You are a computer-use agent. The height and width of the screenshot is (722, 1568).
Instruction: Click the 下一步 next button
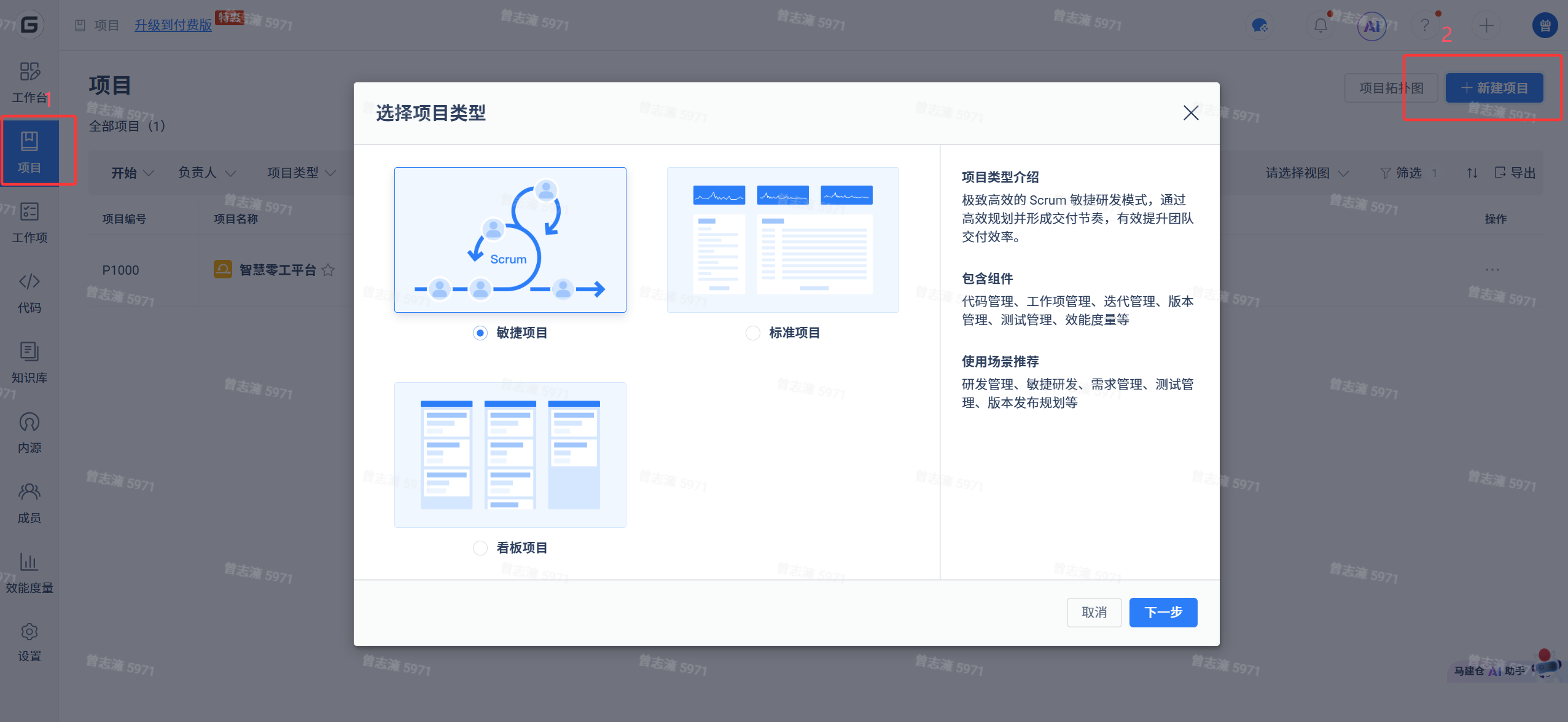click(x=1163, y=612)
